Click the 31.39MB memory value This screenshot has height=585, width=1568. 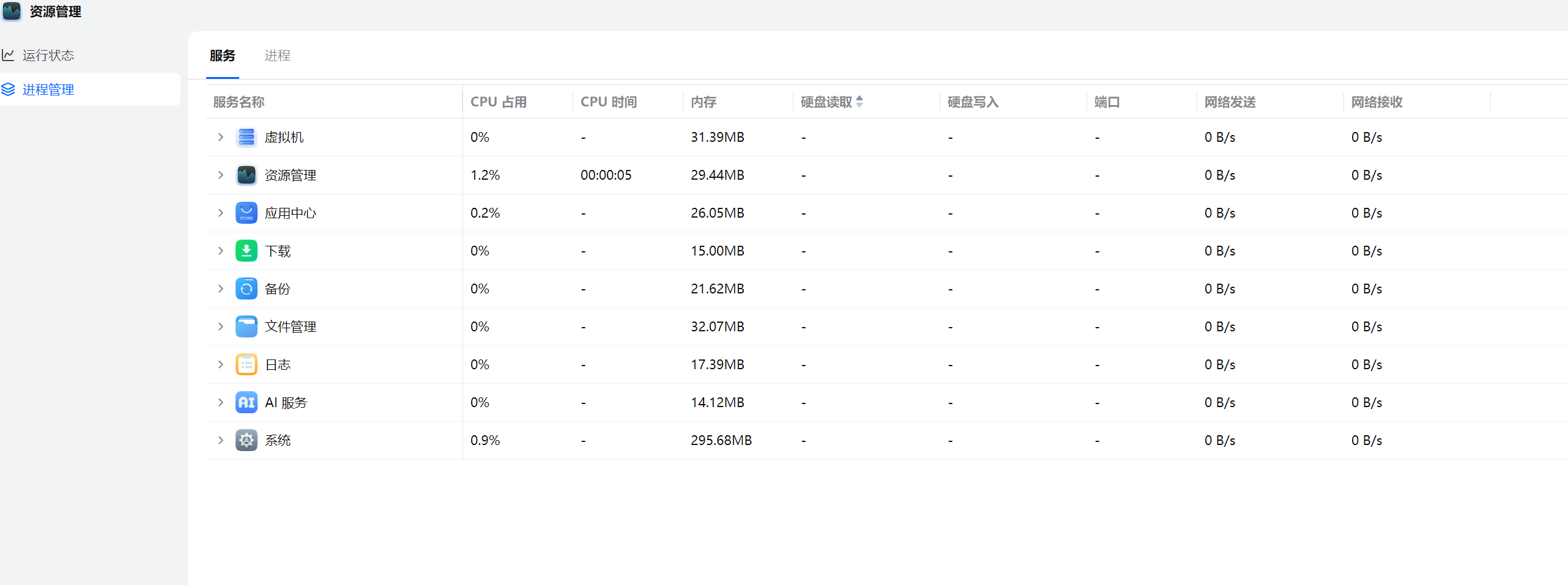tap(718, 137)
